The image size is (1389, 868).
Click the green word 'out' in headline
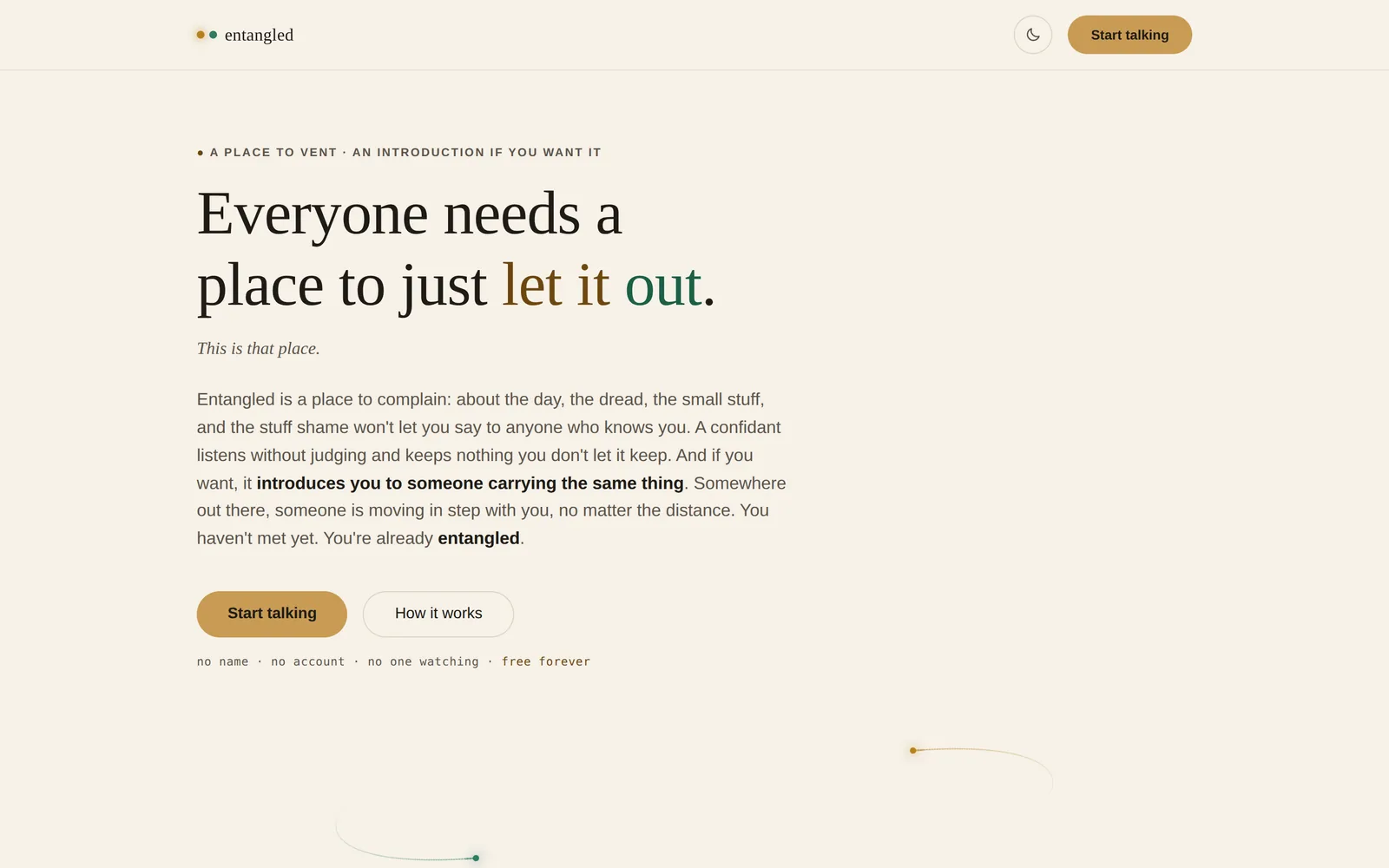coord(663,286)
